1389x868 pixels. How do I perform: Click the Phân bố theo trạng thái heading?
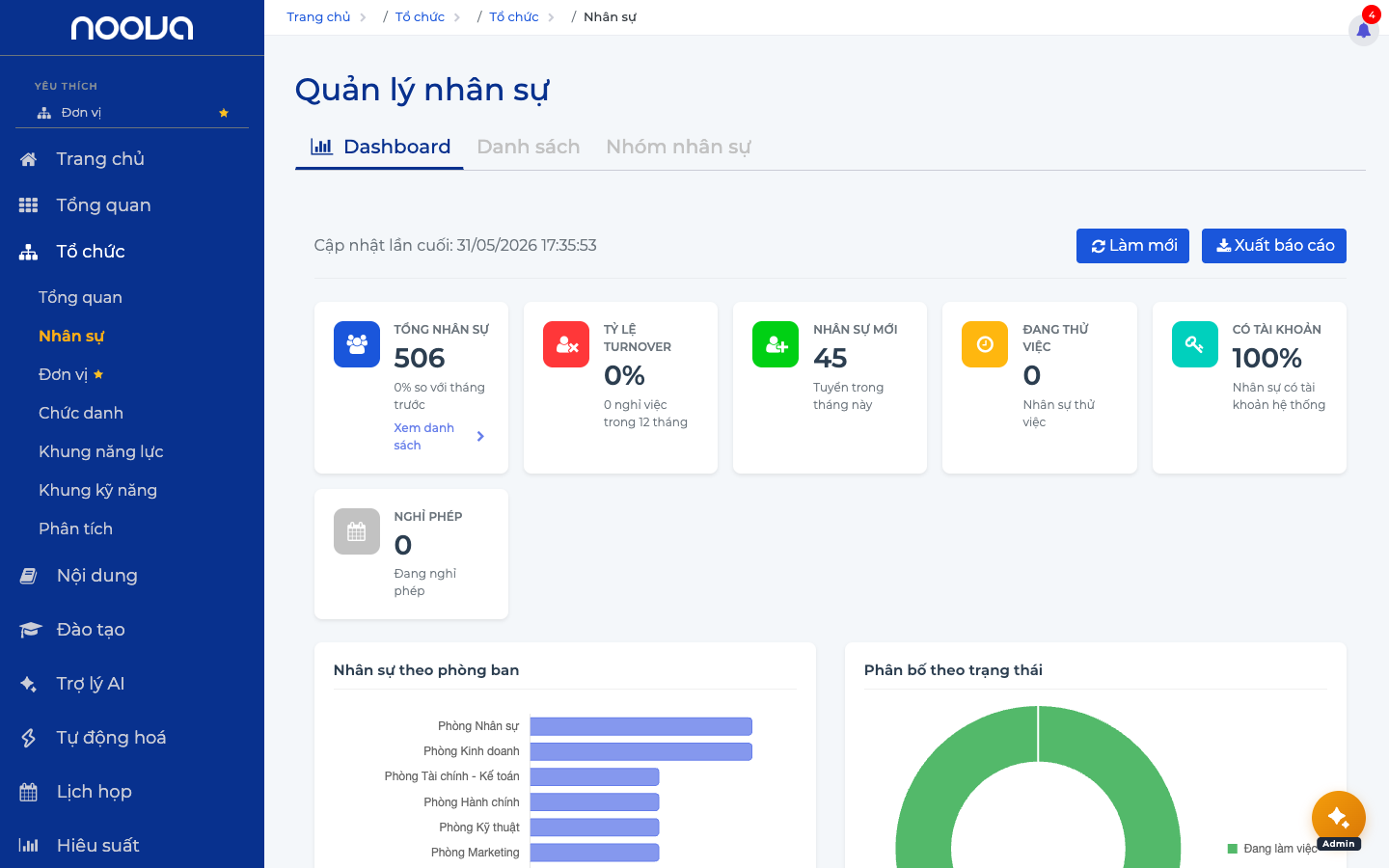click(953, 670)
